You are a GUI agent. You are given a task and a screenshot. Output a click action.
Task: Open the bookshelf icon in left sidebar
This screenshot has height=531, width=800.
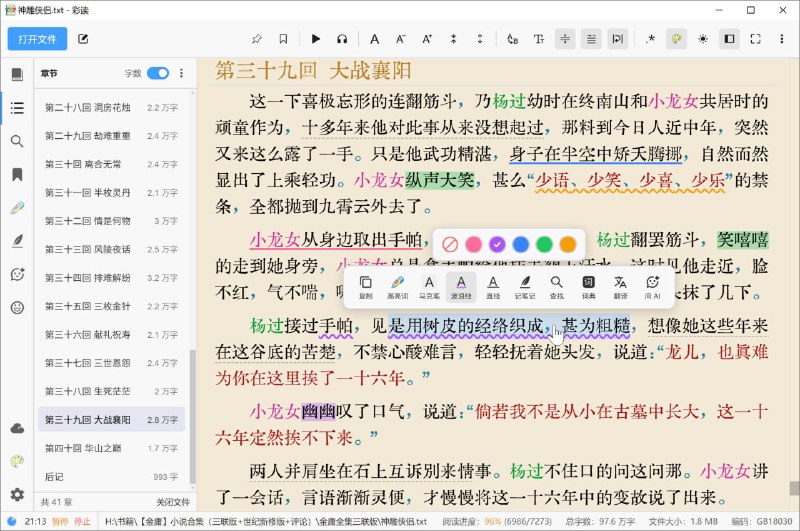(17, 74)
